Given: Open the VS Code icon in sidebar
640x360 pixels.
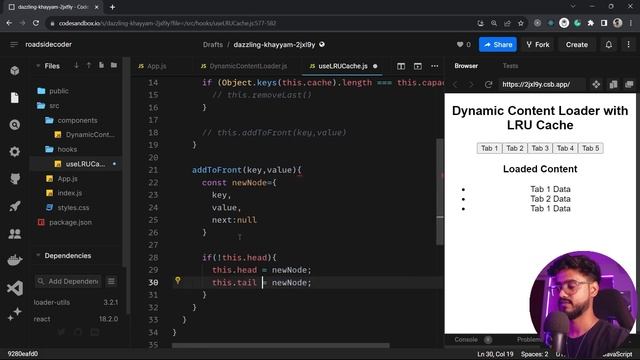Looking at the screenshot, I should click(15, 288).
